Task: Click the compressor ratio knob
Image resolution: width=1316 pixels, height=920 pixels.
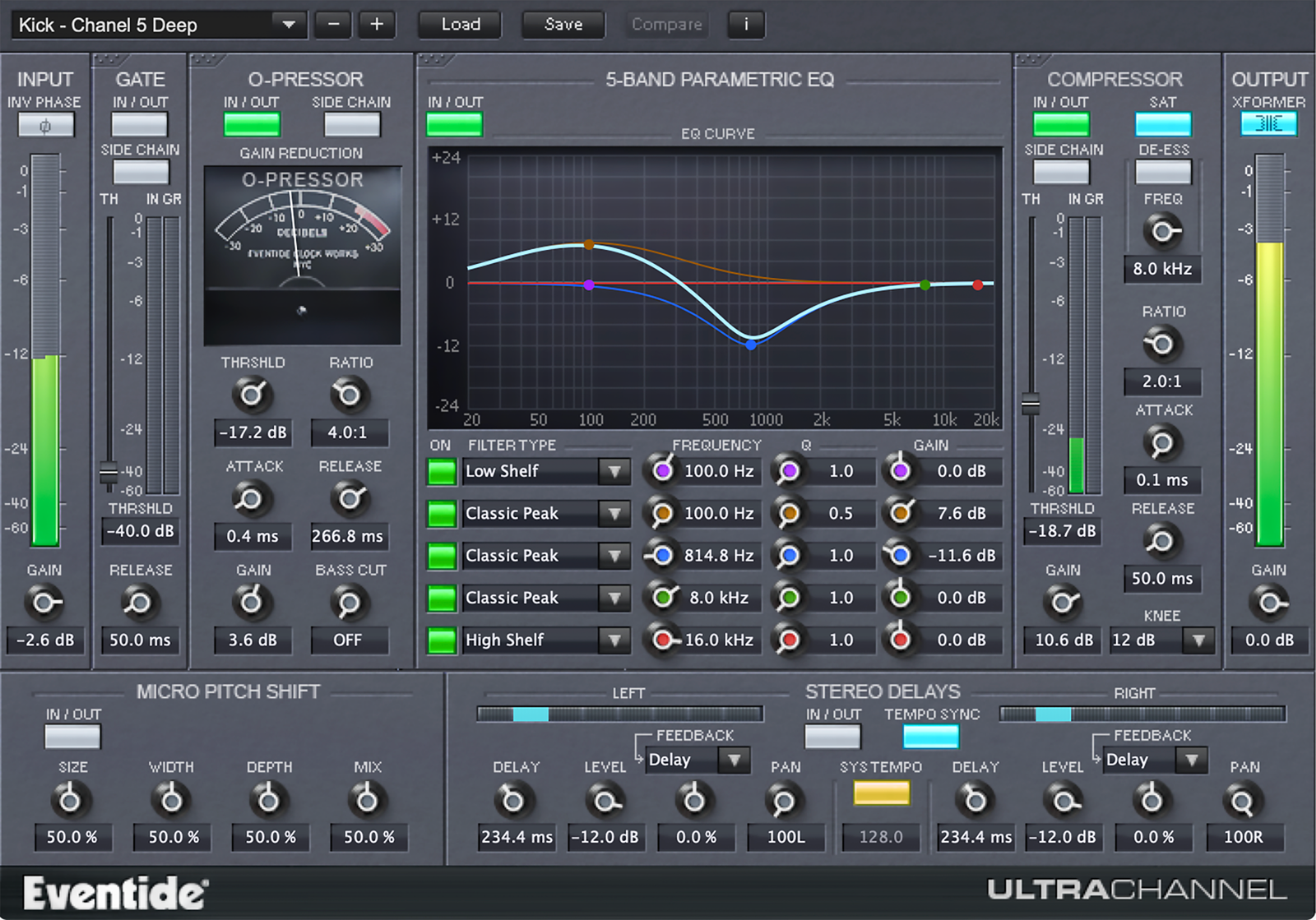Action: (1161, 344)
